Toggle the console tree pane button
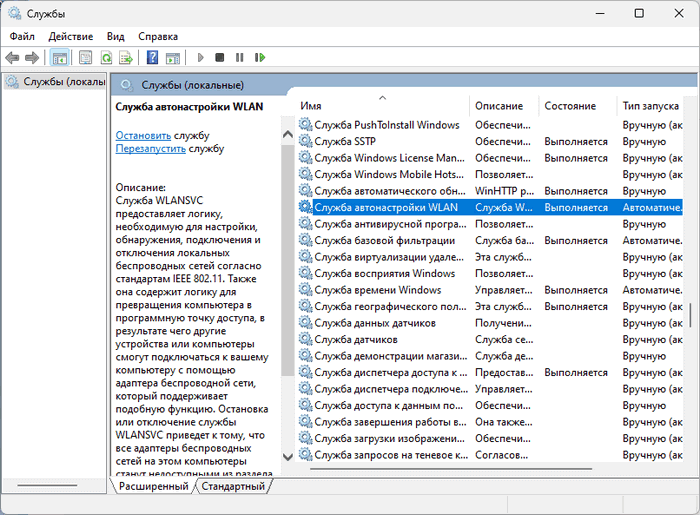This screenshot has height=515, width=700. (60, 58)
